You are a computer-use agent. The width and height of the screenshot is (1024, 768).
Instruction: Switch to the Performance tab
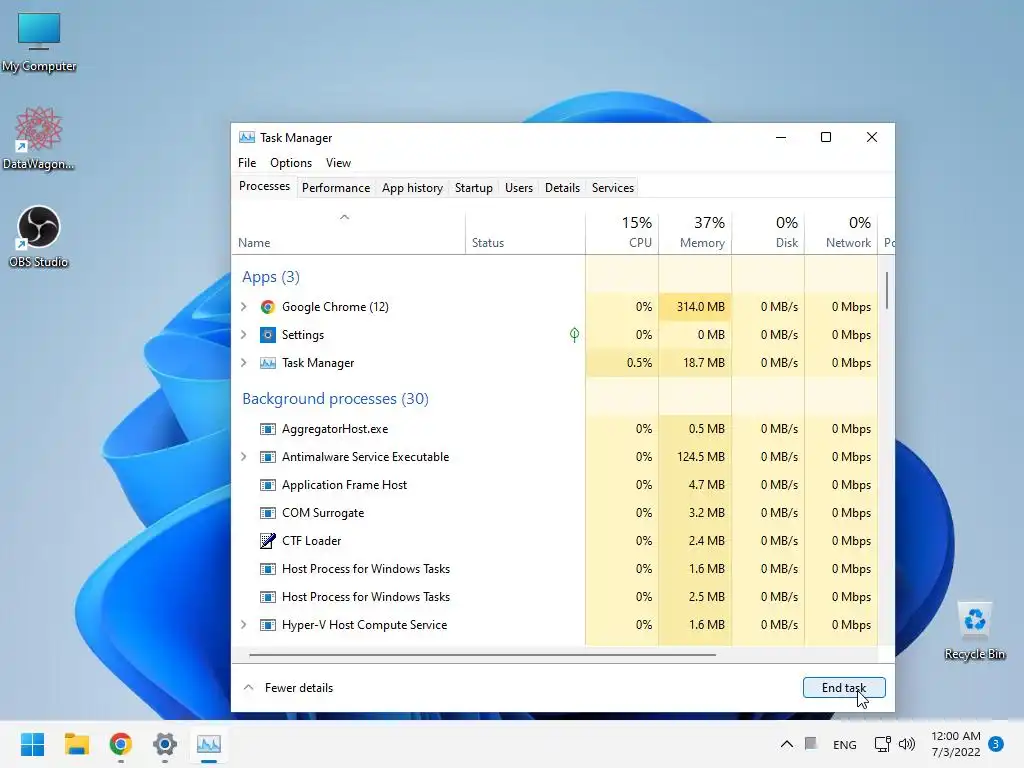click(336, 188)
